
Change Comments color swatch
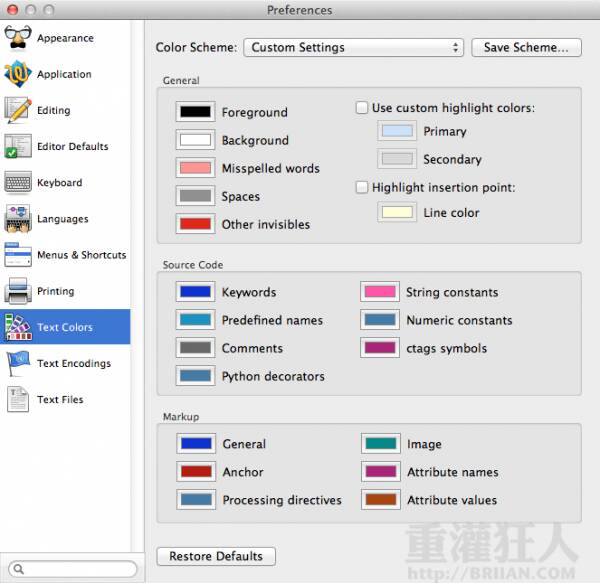click(195, 347)
